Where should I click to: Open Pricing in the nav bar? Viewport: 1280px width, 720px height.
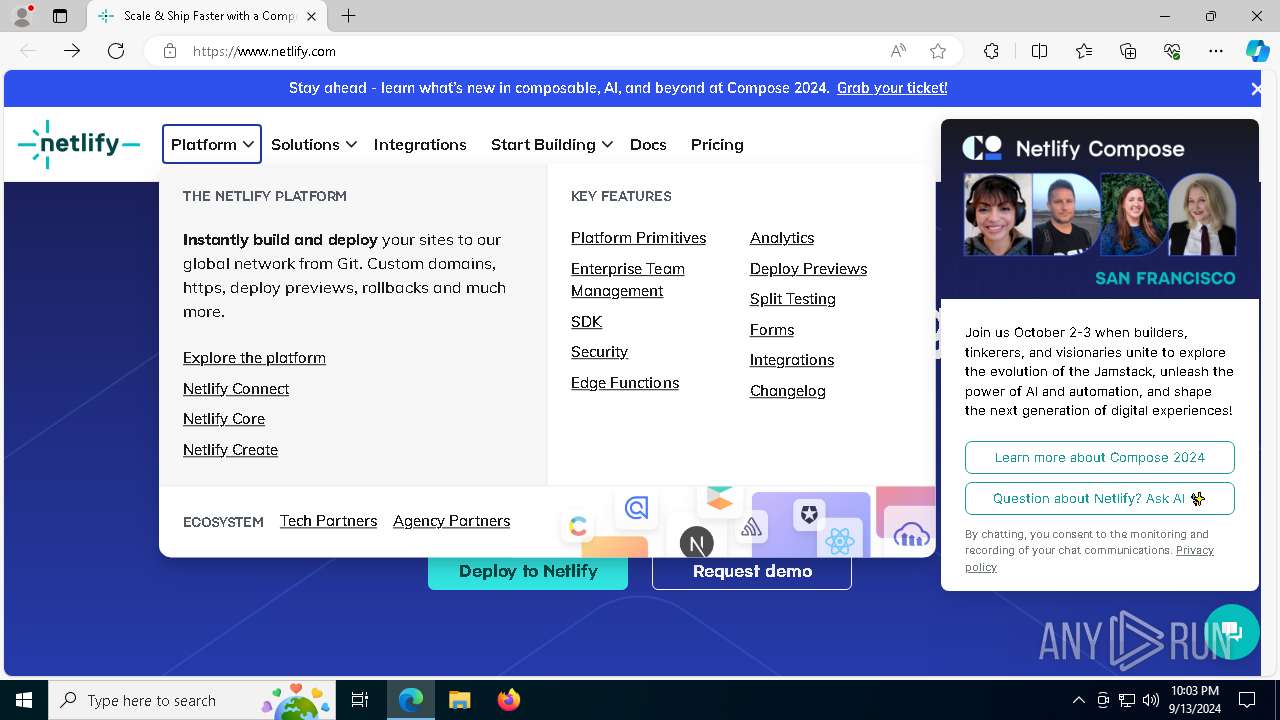pyautogui.click(x=717, y=144)
